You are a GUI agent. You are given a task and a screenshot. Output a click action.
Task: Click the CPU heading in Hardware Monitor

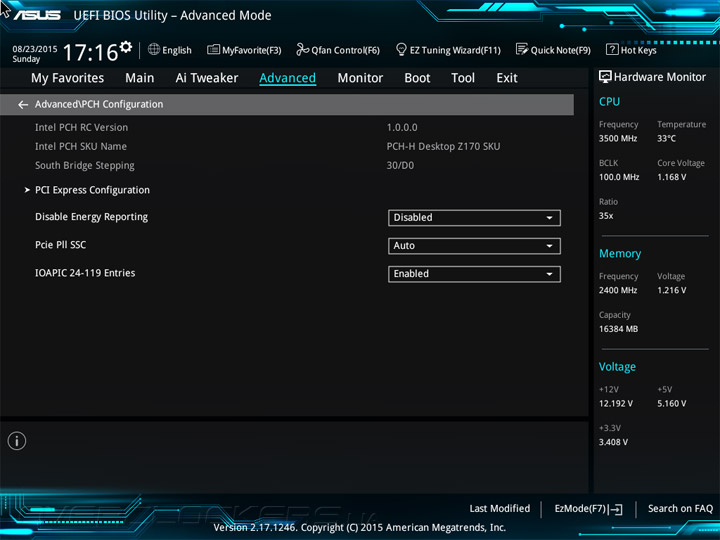tap(609, 102)
